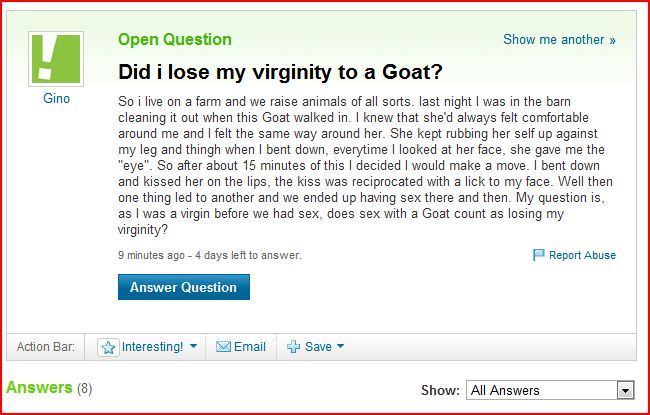650x415 pixels.
Task: Click the "Report Abuse" text link
Action: click(x=582, y=256)
